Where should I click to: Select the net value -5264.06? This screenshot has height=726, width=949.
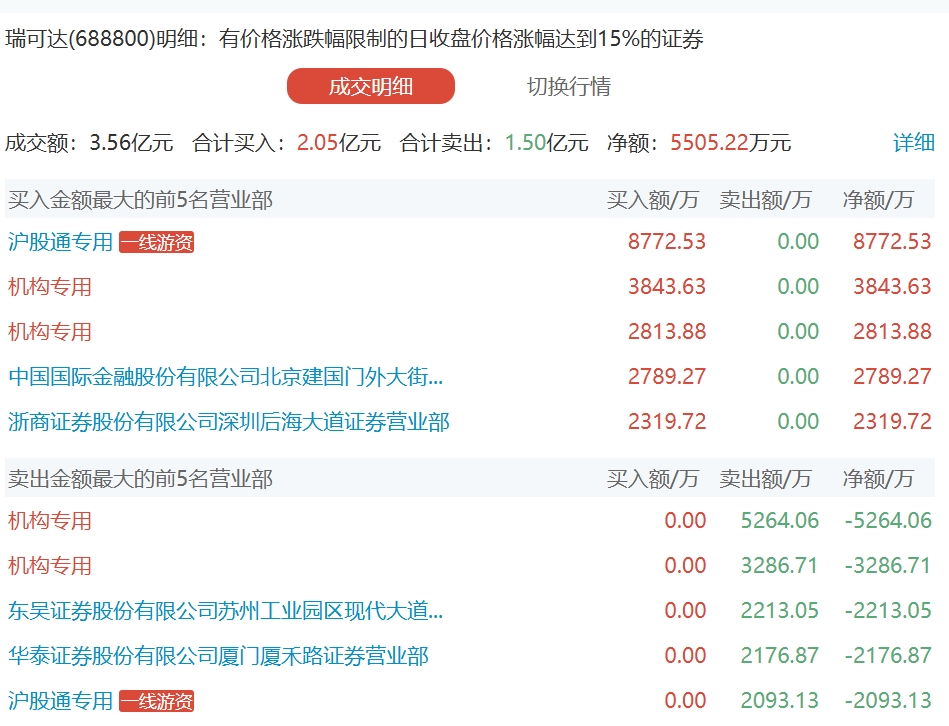pos(888,520)
